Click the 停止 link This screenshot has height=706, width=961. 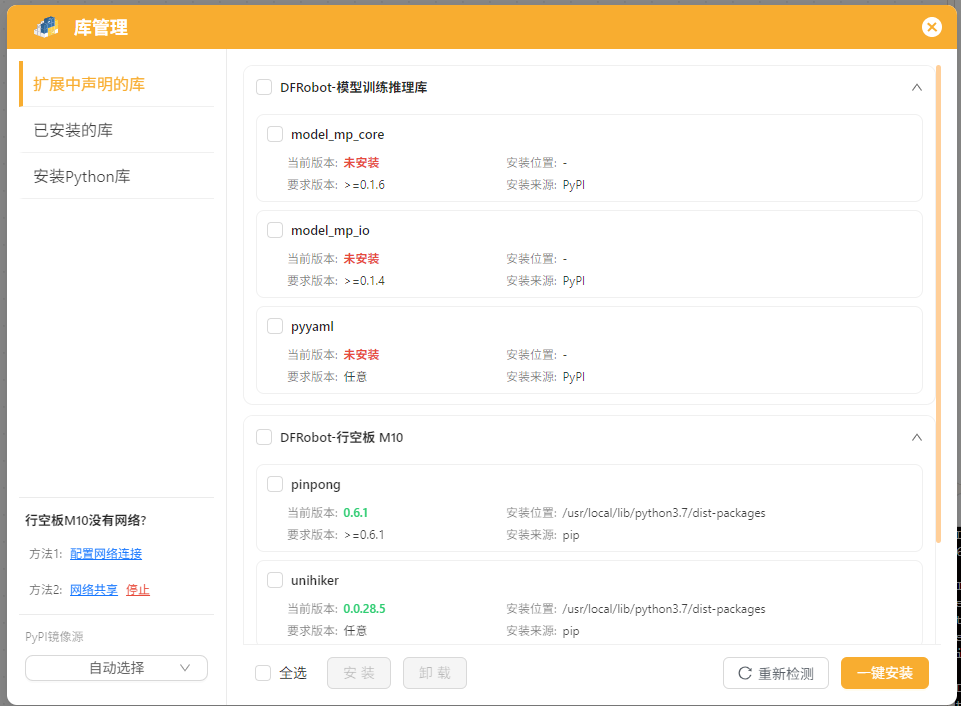[138, 590]
